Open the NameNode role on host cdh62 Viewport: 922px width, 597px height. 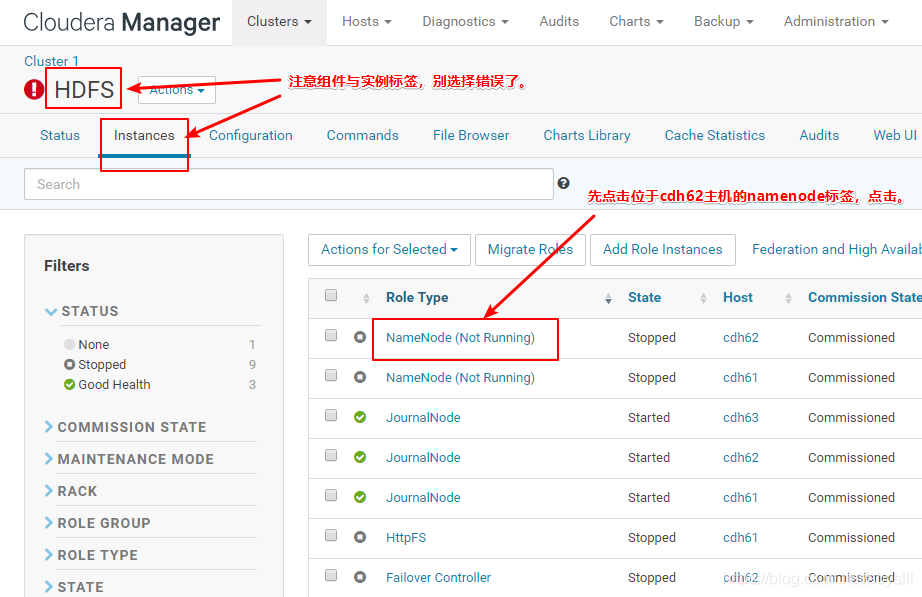point(460,338)
